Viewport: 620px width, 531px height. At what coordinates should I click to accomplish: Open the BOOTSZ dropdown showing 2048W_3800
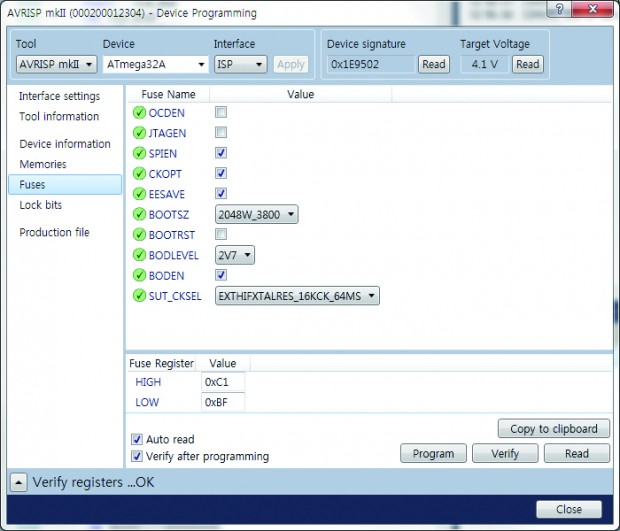point(256,215)
